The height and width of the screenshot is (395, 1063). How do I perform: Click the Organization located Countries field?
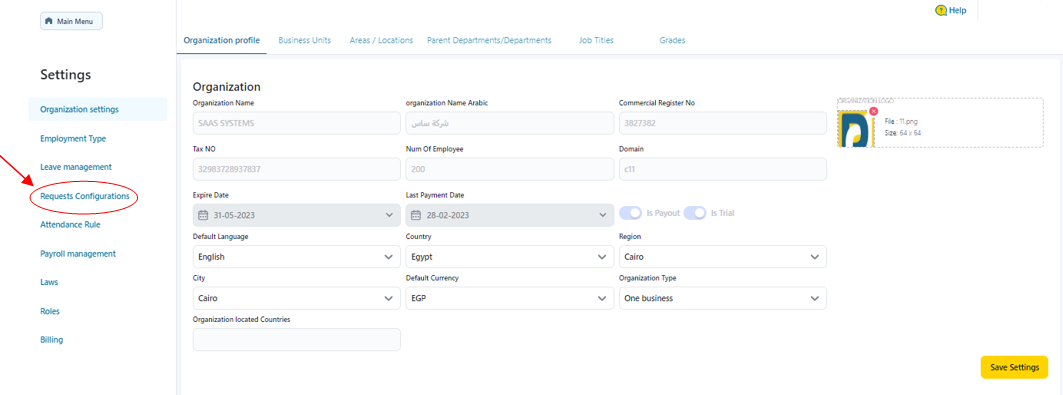[296, 339]
